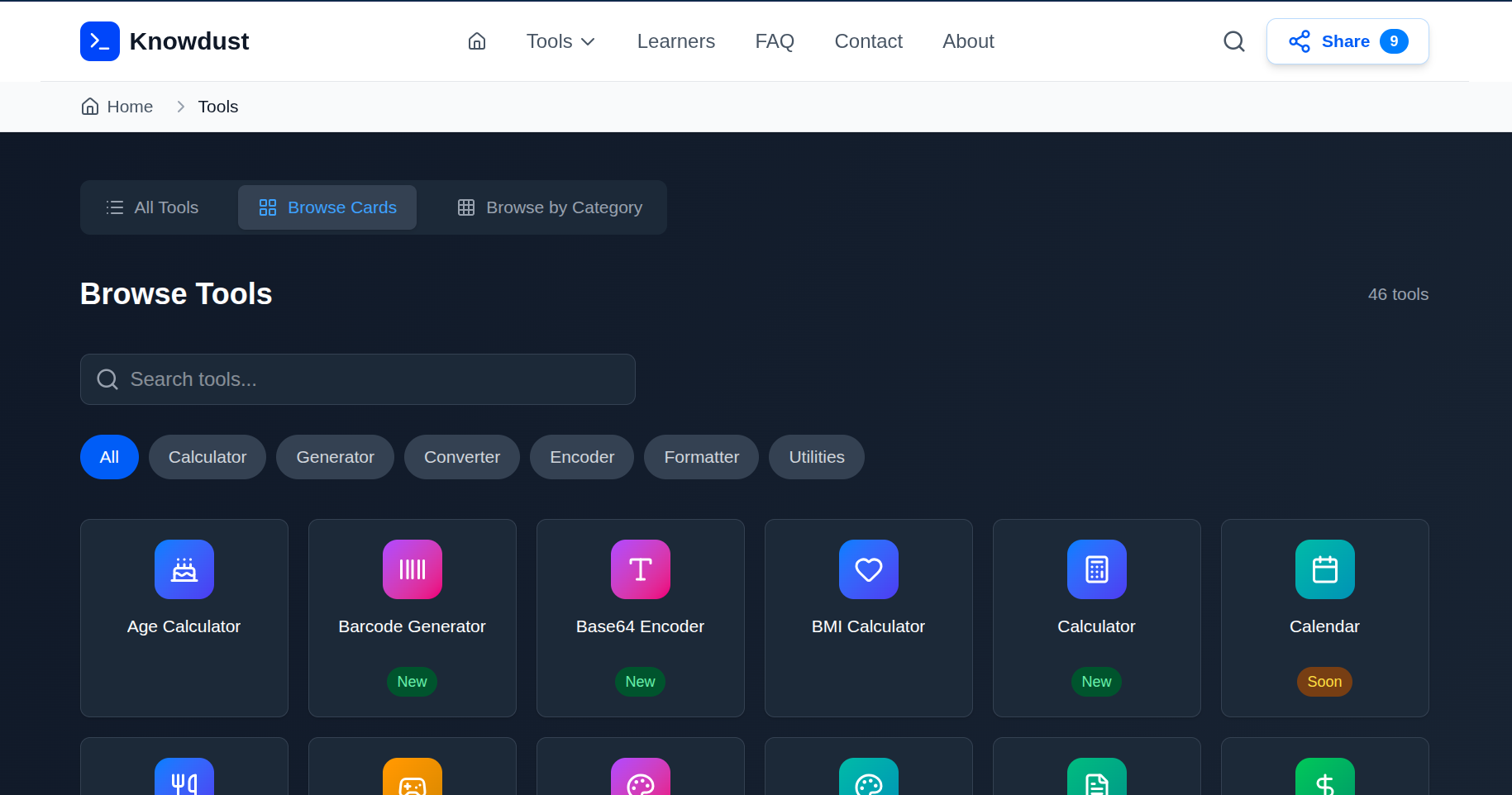Open the Barcode Generator card title

(x=413, y=626)
